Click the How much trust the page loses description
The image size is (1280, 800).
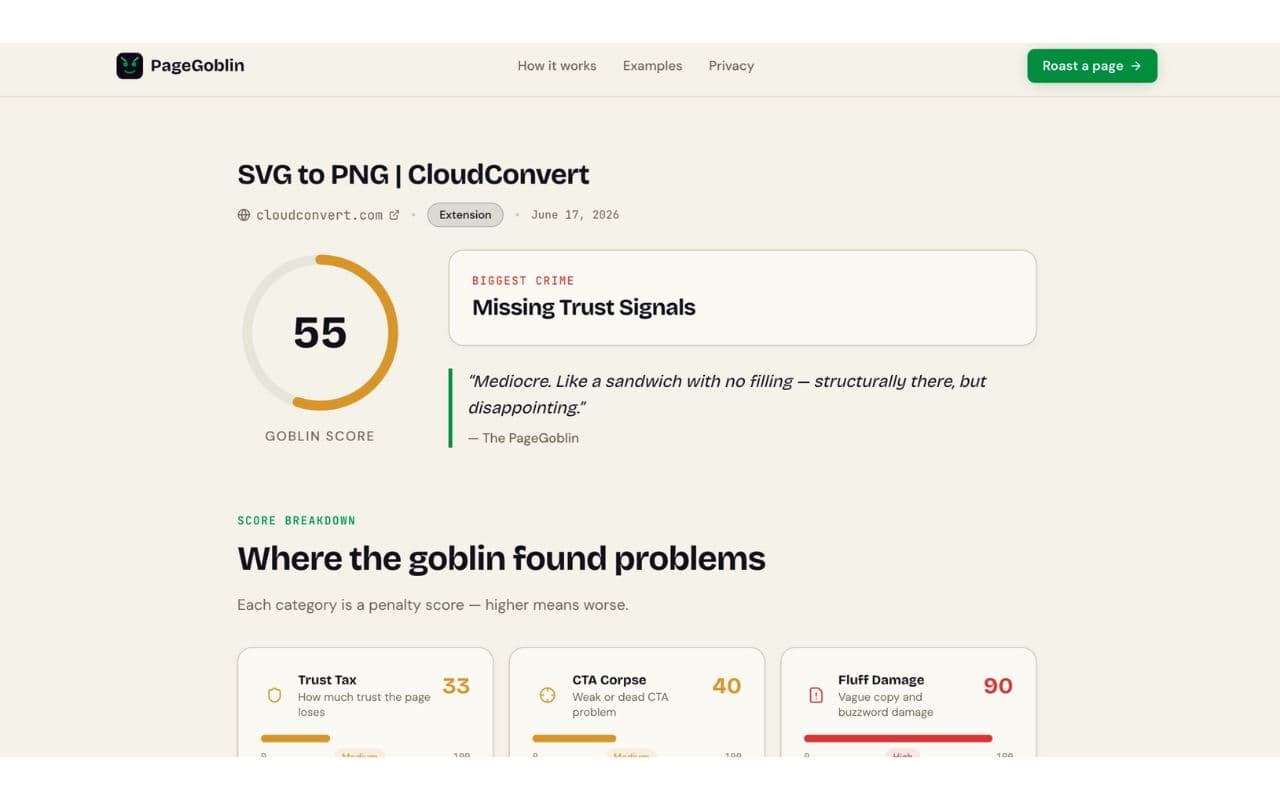364,705
